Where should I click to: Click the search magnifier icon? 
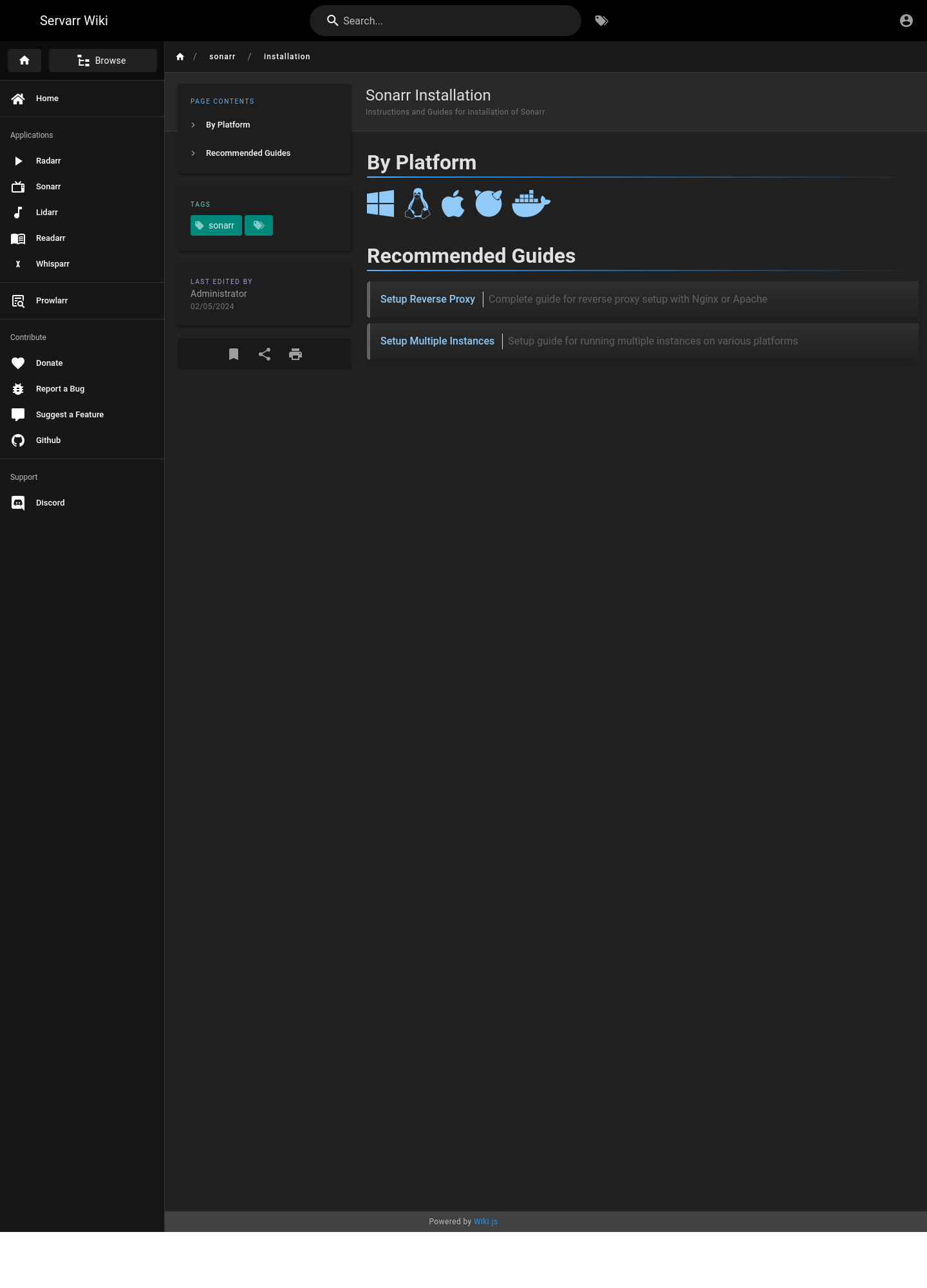[x=333, y=21]
